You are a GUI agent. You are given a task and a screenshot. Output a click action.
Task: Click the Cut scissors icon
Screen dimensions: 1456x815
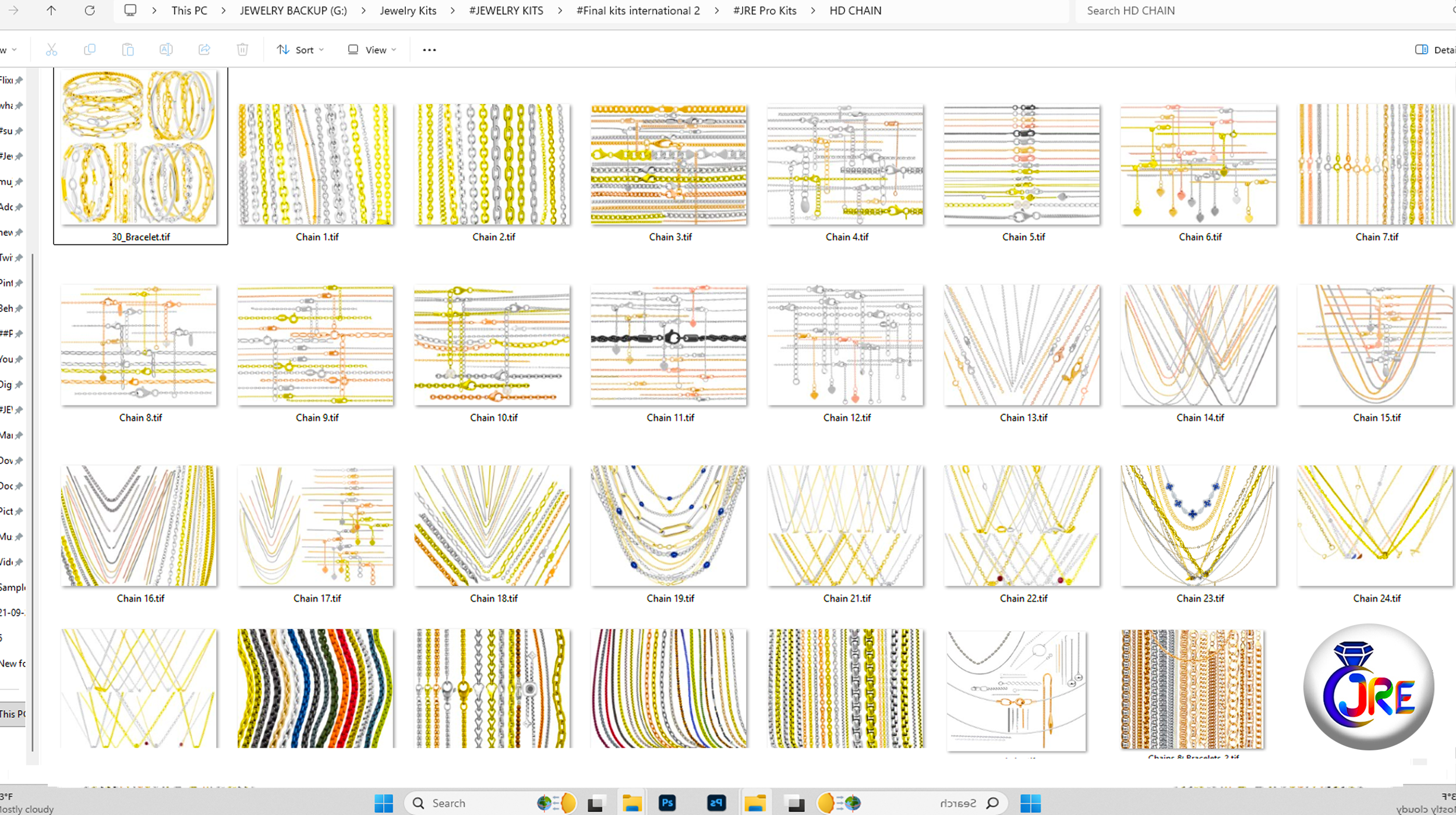[51, 50]
